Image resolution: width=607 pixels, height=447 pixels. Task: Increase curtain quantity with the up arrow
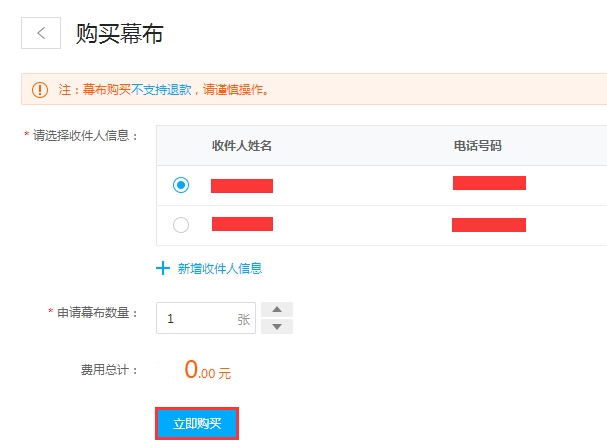(x=277, y=309)
